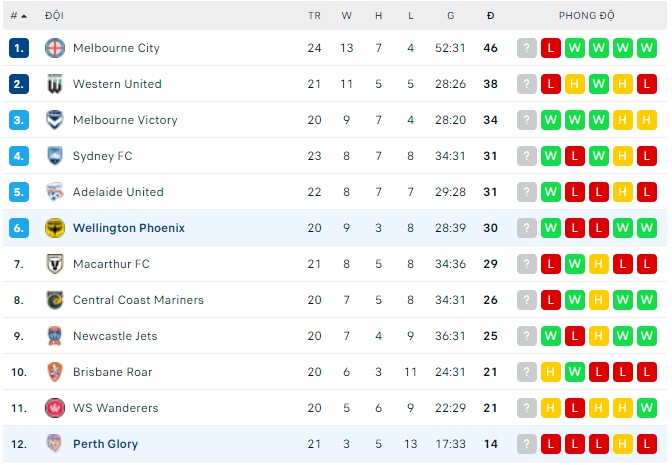Click the Macarthur FC shield logo

pos(55,264)
